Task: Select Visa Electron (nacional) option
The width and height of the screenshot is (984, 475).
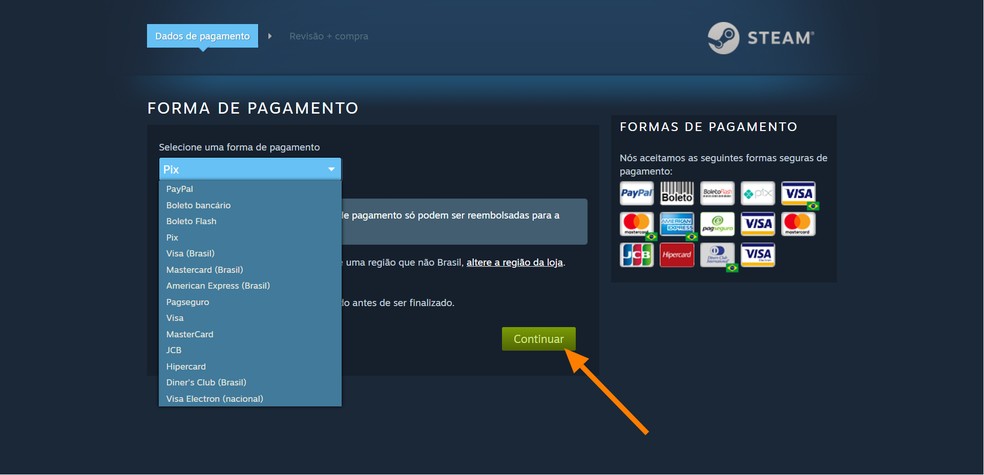Action: tap(250, 398)
